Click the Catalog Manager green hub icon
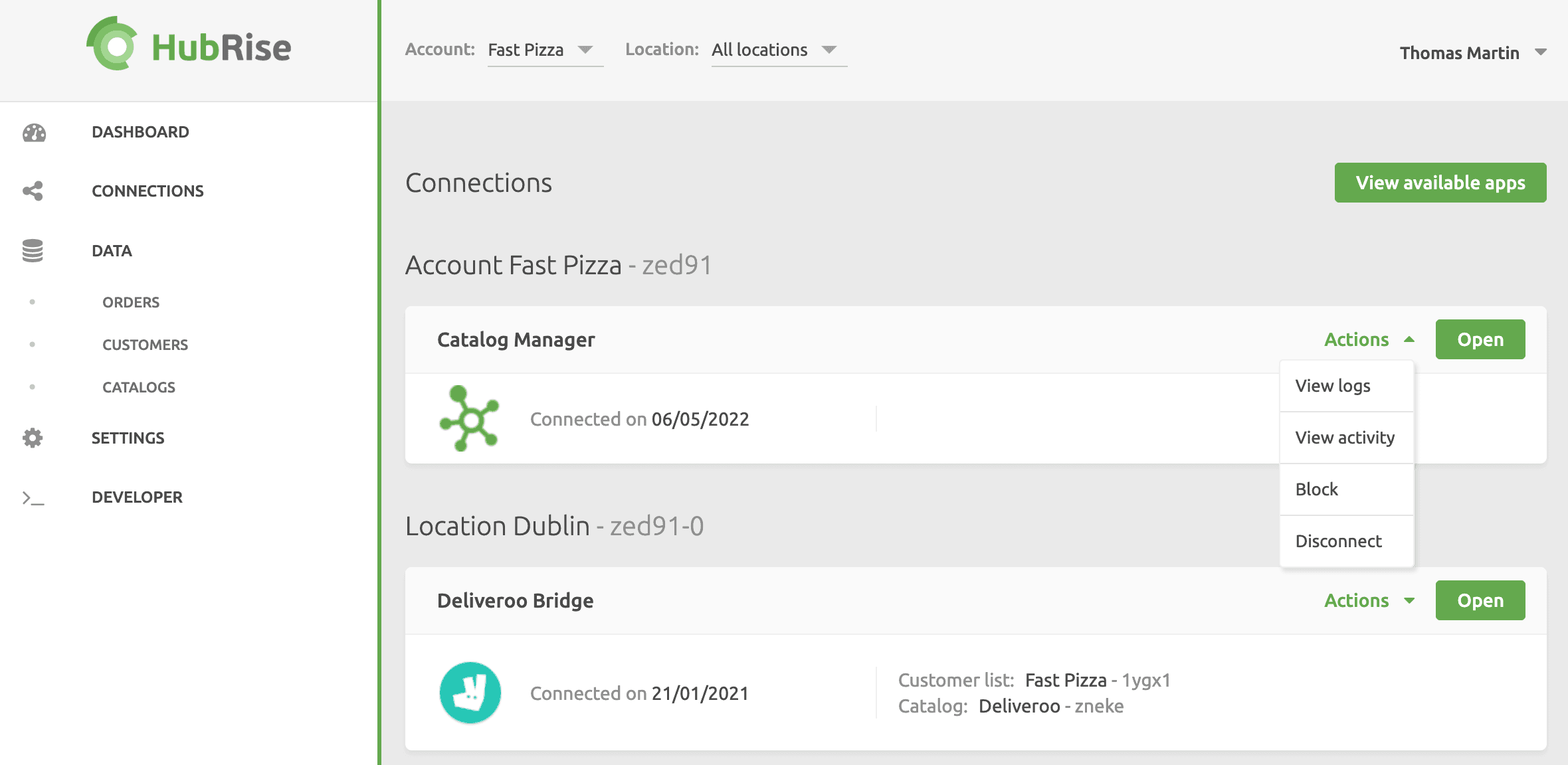The height and width of the screenshot is (765, 1568). tap(470, 418)
